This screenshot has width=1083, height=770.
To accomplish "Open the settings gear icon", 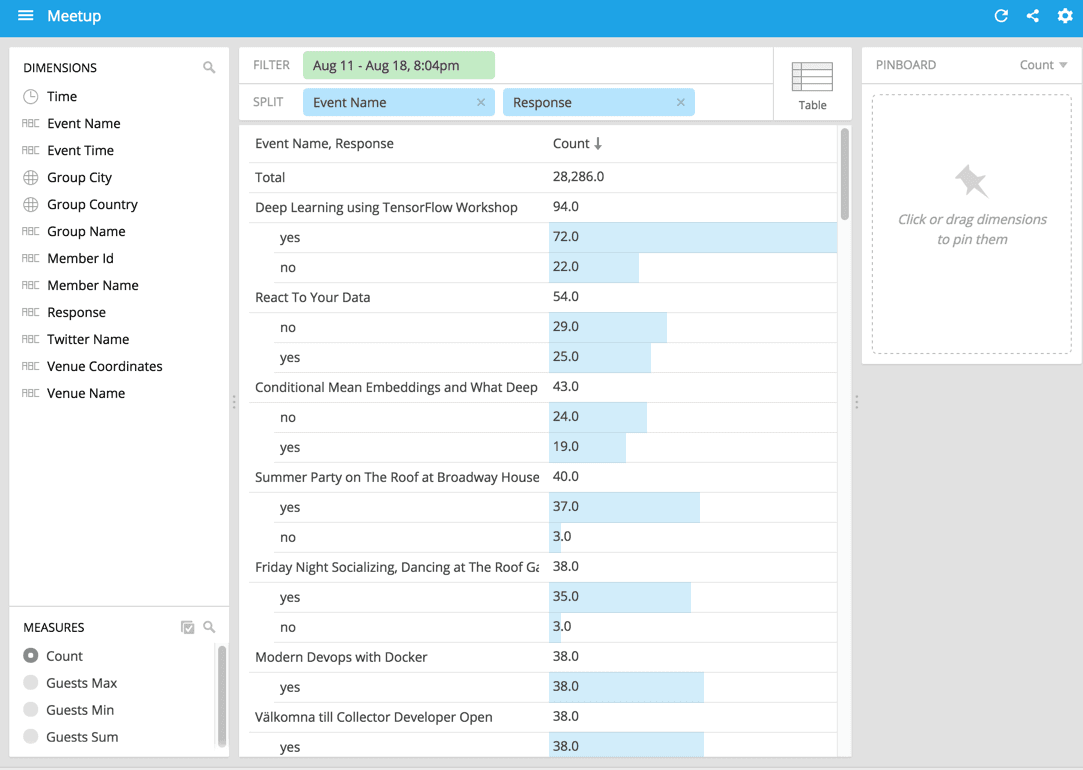I will click(1065, 16).
